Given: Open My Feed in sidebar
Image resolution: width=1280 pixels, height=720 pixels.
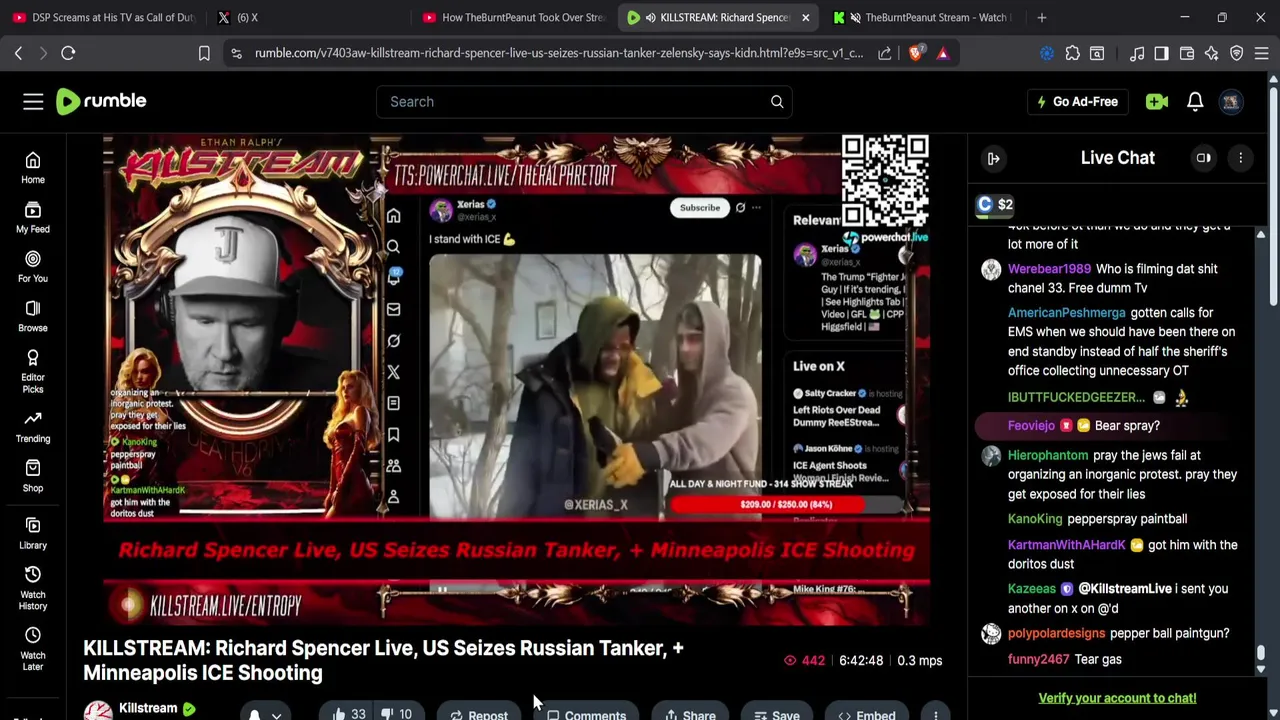Looking at the screenshot, I should click(33, 217).
